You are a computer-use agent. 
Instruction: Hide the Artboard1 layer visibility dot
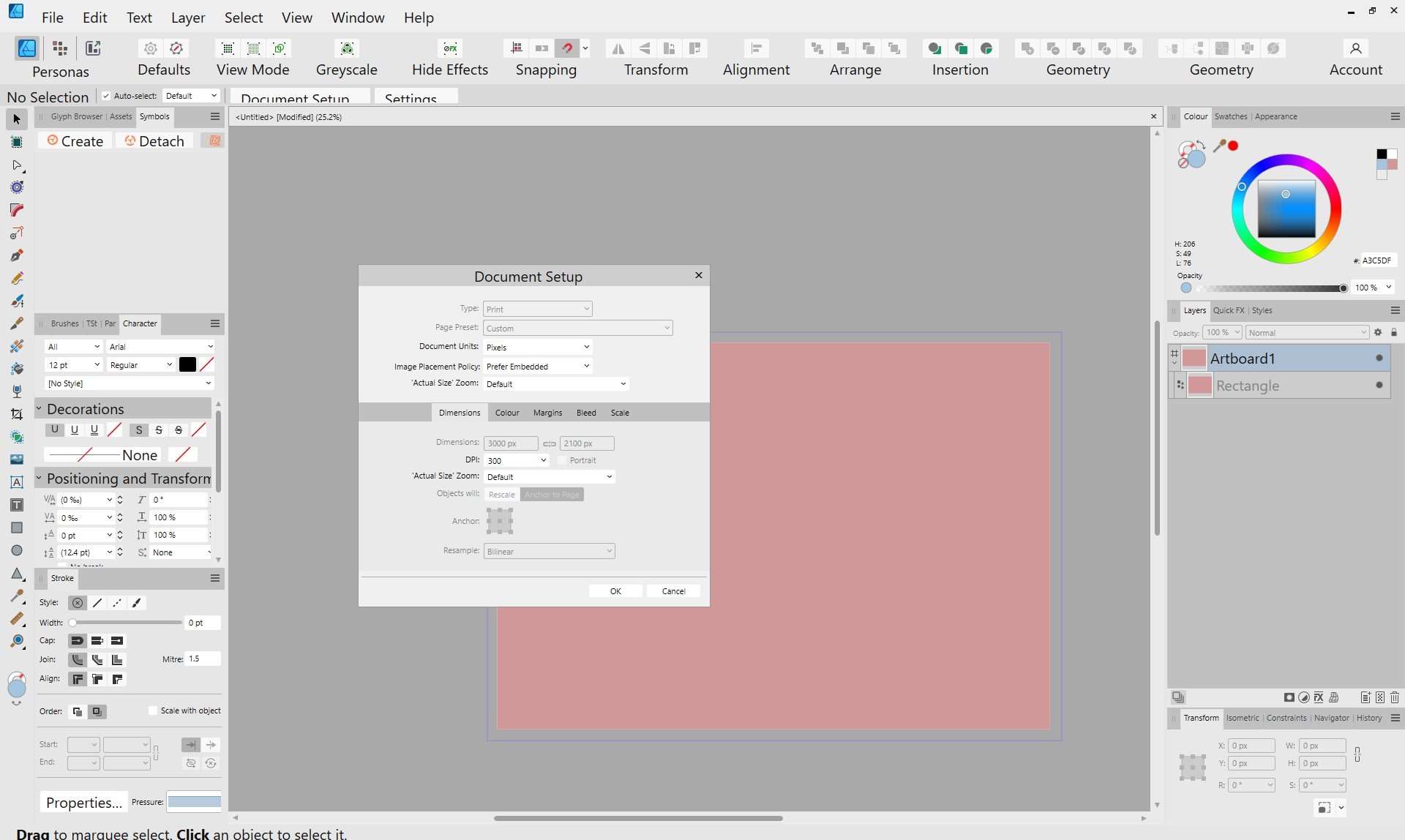[x=1379, y=359]
